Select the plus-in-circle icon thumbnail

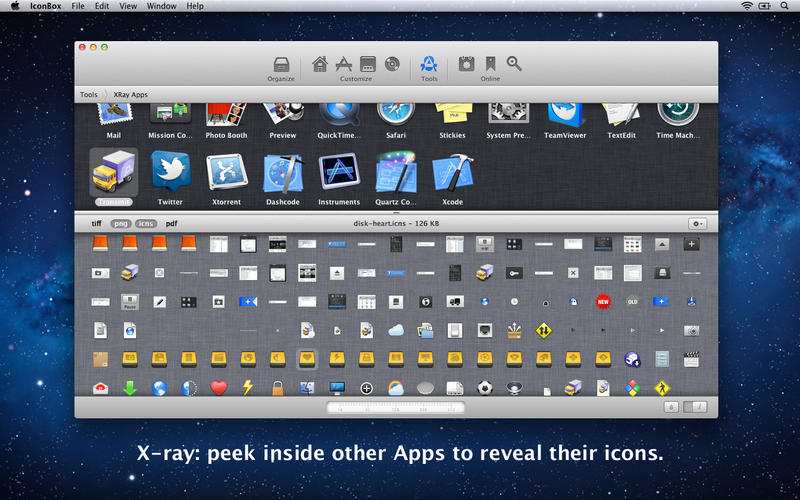click(366, 388)
